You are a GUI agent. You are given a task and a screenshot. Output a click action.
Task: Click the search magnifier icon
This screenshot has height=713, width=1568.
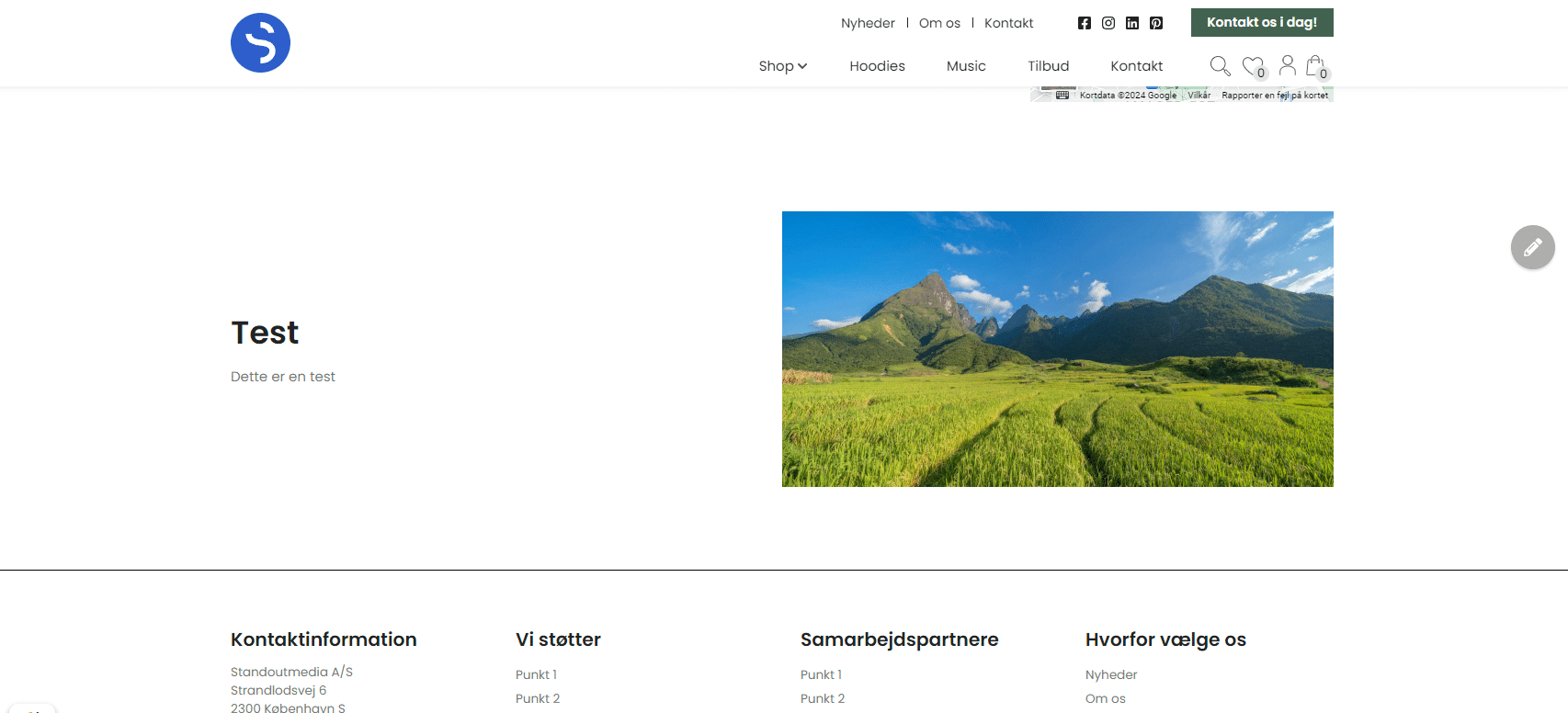tap(1220, 66)
